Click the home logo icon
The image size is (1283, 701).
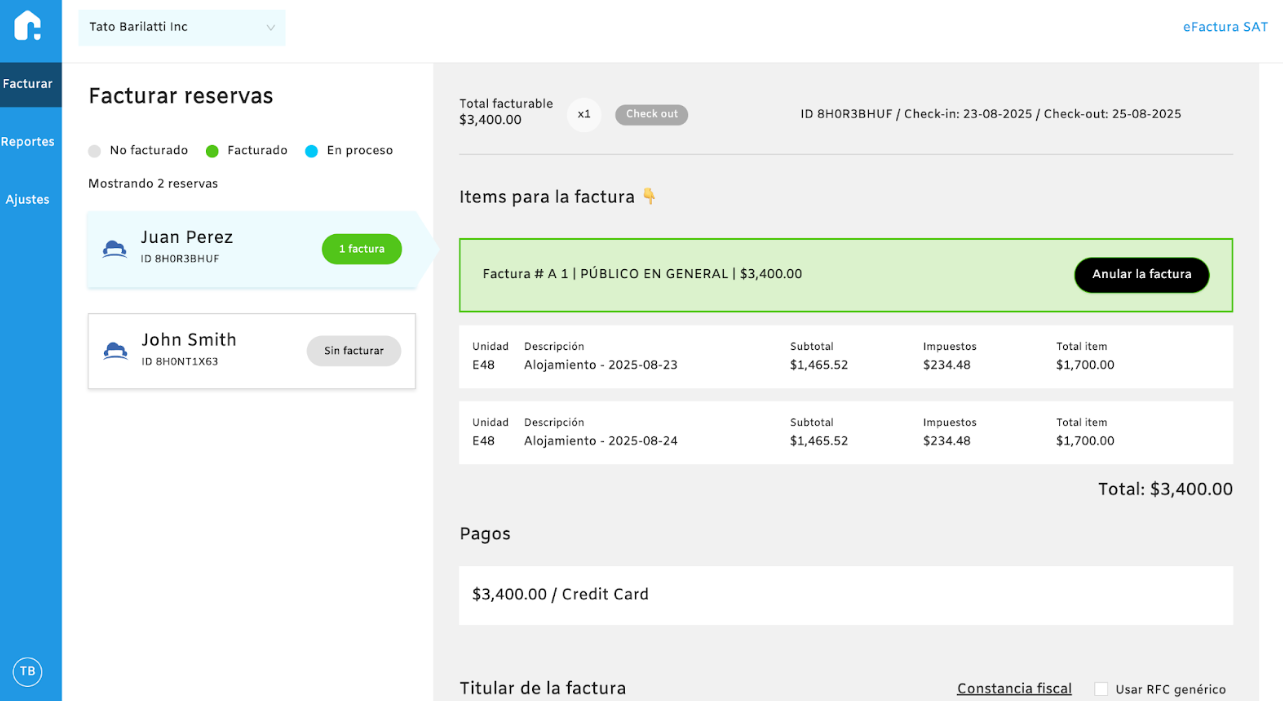(28, 25)
